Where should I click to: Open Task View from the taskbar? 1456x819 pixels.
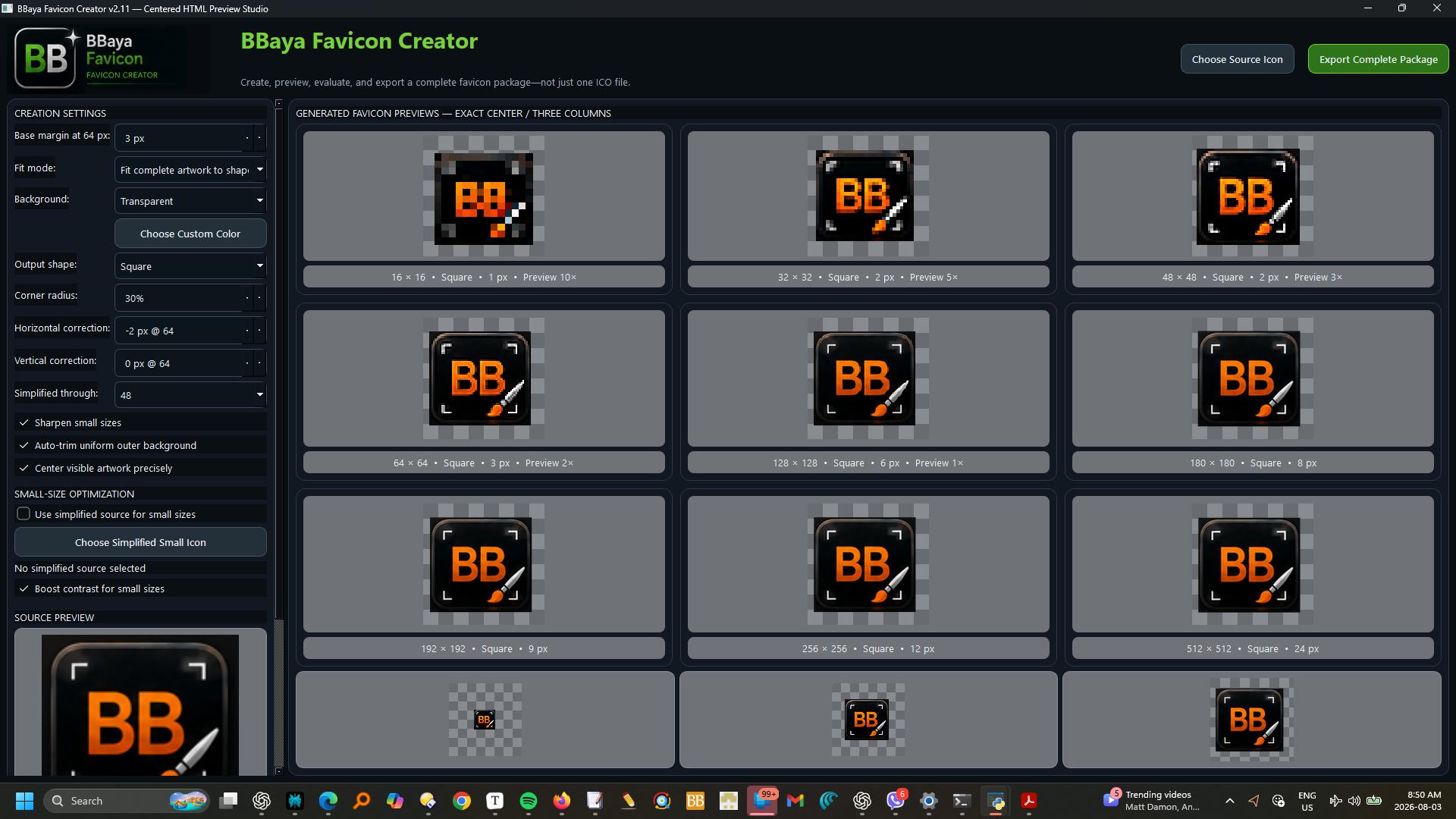click(228, 801)
